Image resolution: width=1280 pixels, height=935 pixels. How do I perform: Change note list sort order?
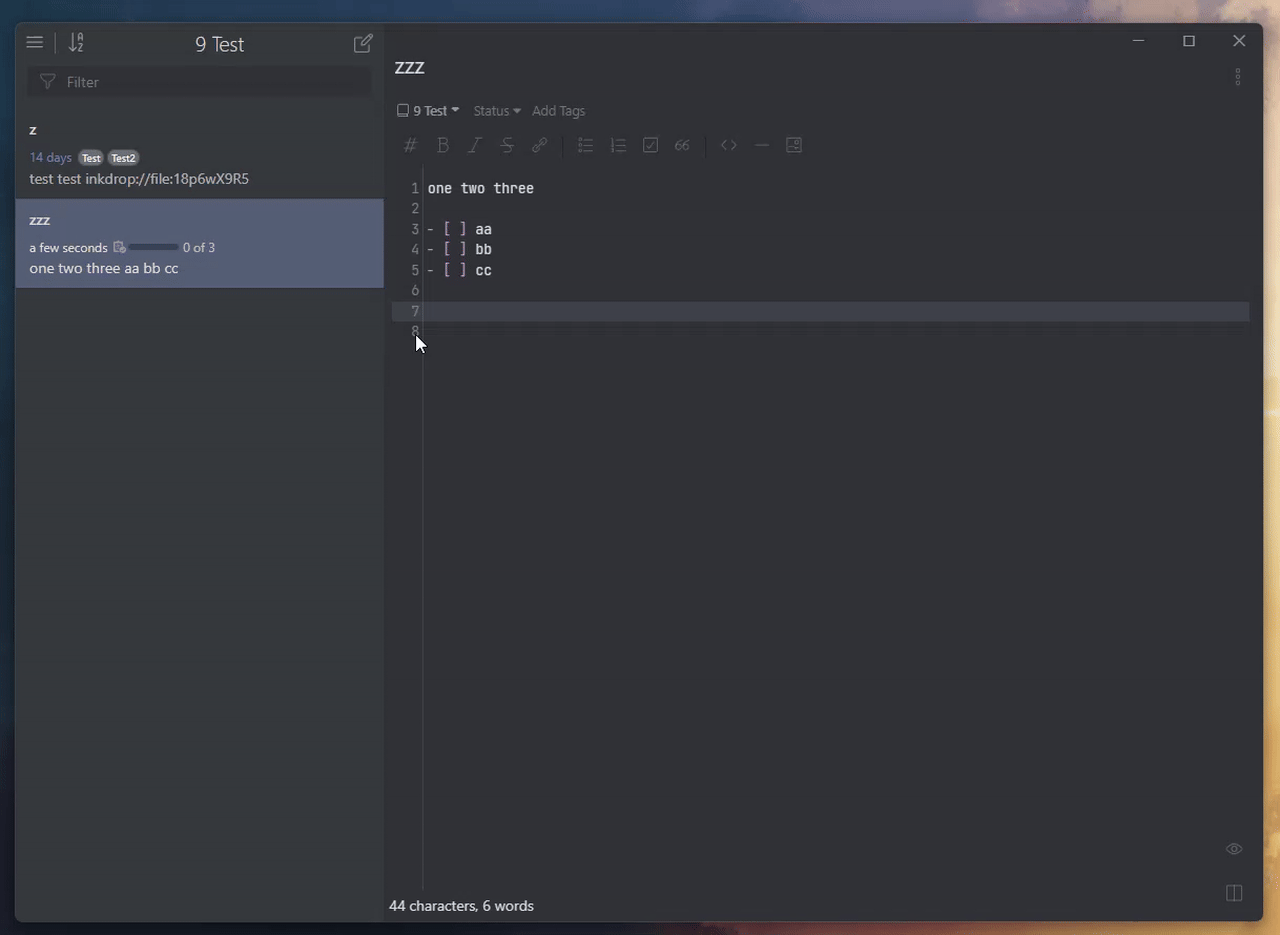click(x=76, y=43)
